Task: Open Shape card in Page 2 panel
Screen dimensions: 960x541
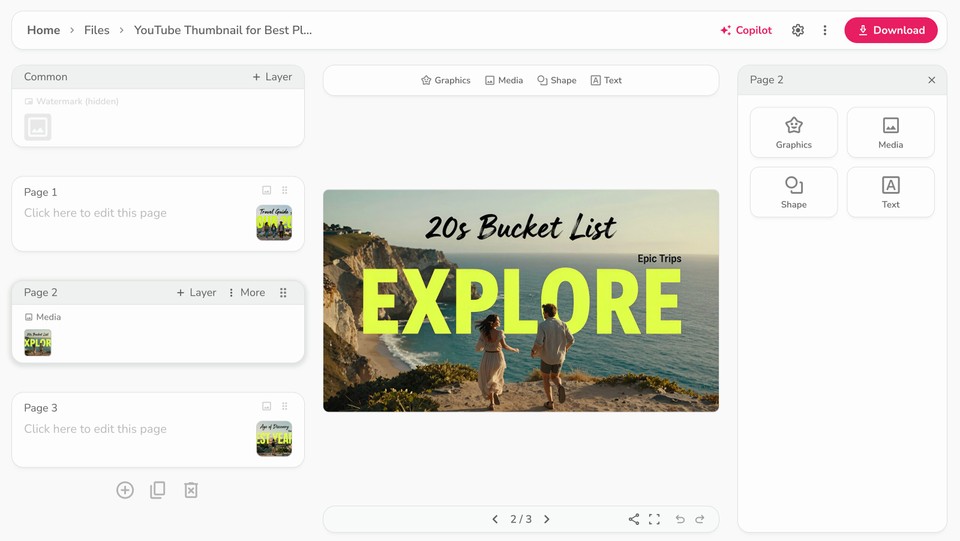Action: [793, 192]
